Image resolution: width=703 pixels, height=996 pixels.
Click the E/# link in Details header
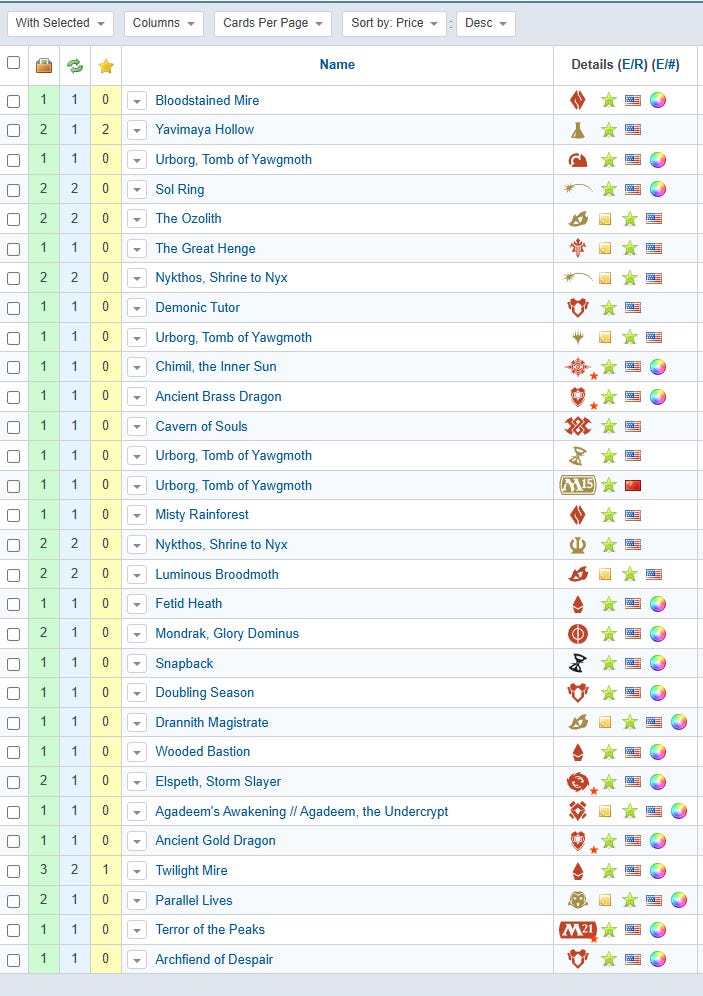[x=666, y=64]
